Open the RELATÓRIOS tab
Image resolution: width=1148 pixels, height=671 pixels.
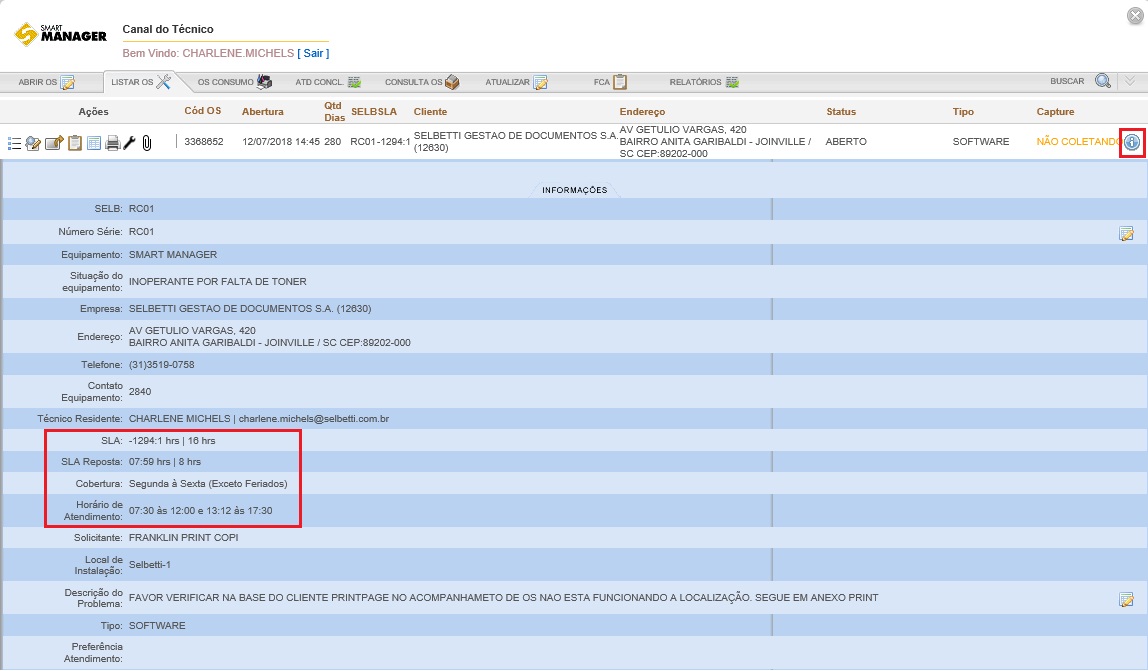704,82
